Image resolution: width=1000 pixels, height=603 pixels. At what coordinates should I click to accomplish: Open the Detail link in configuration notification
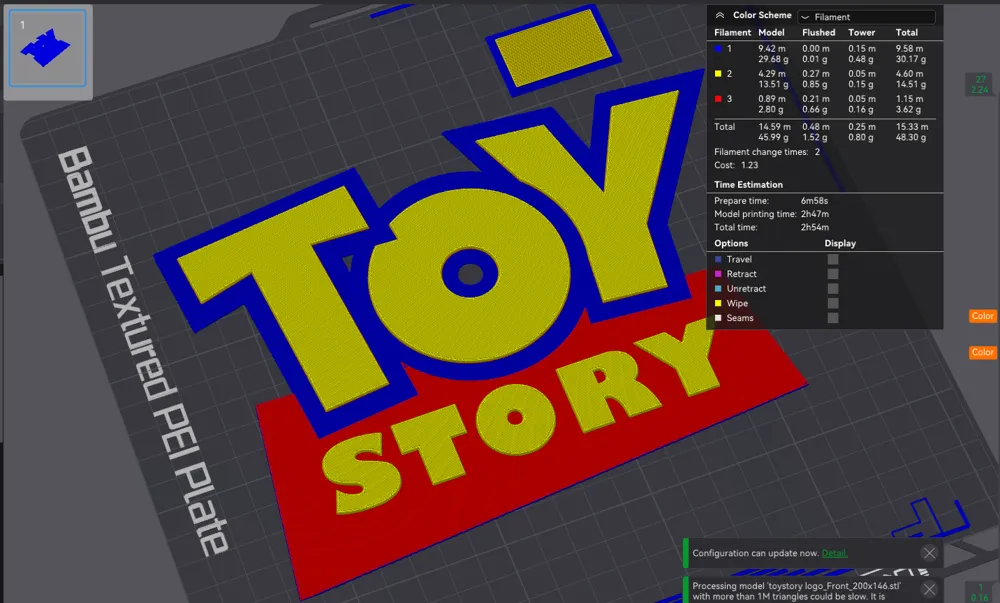click(834, 553)
